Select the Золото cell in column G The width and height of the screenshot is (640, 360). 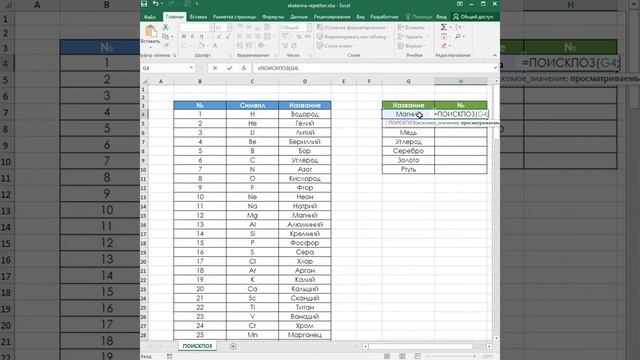pos(408,160)
